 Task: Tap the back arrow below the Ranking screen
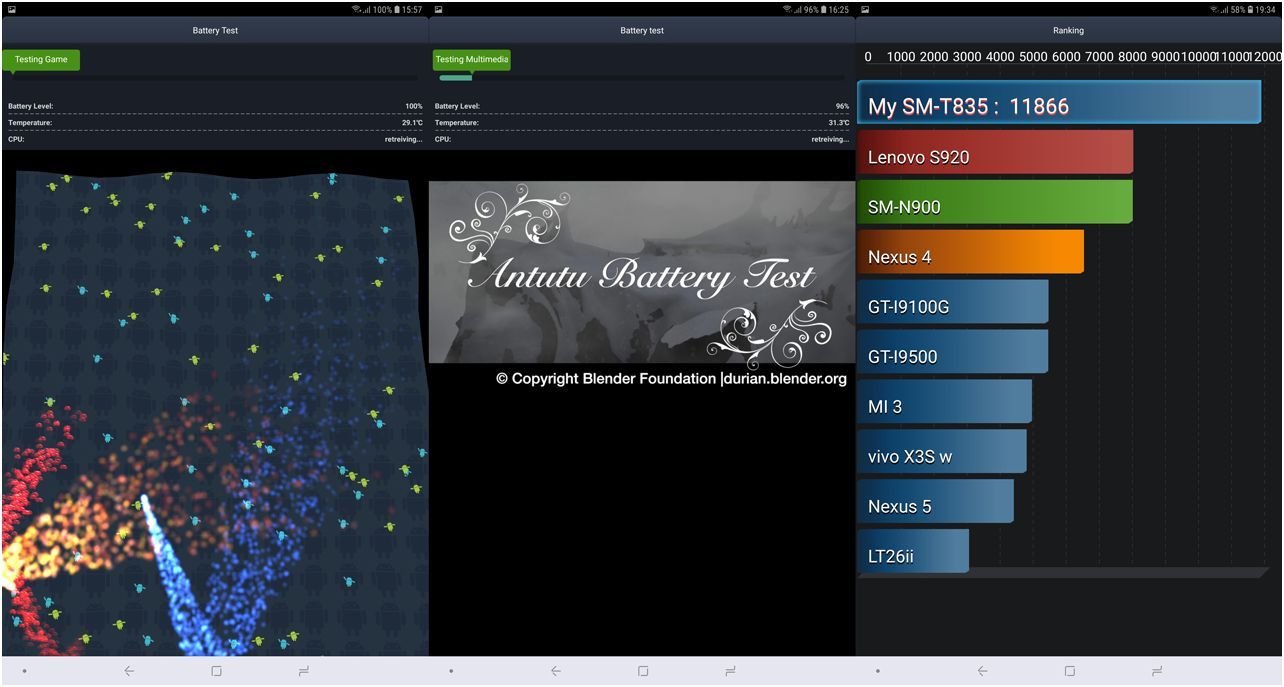click(x=983, y=671)
